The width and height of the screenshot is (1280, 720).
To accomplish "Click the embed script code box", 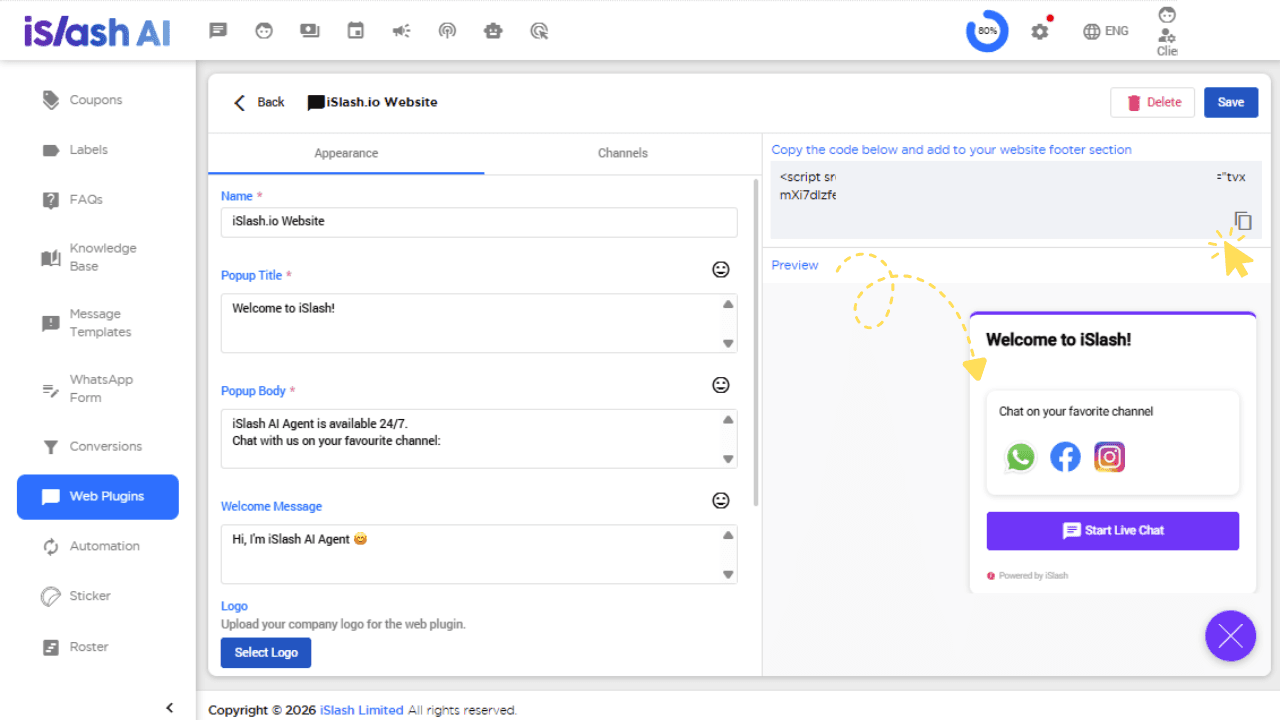I will (1016, 200).
